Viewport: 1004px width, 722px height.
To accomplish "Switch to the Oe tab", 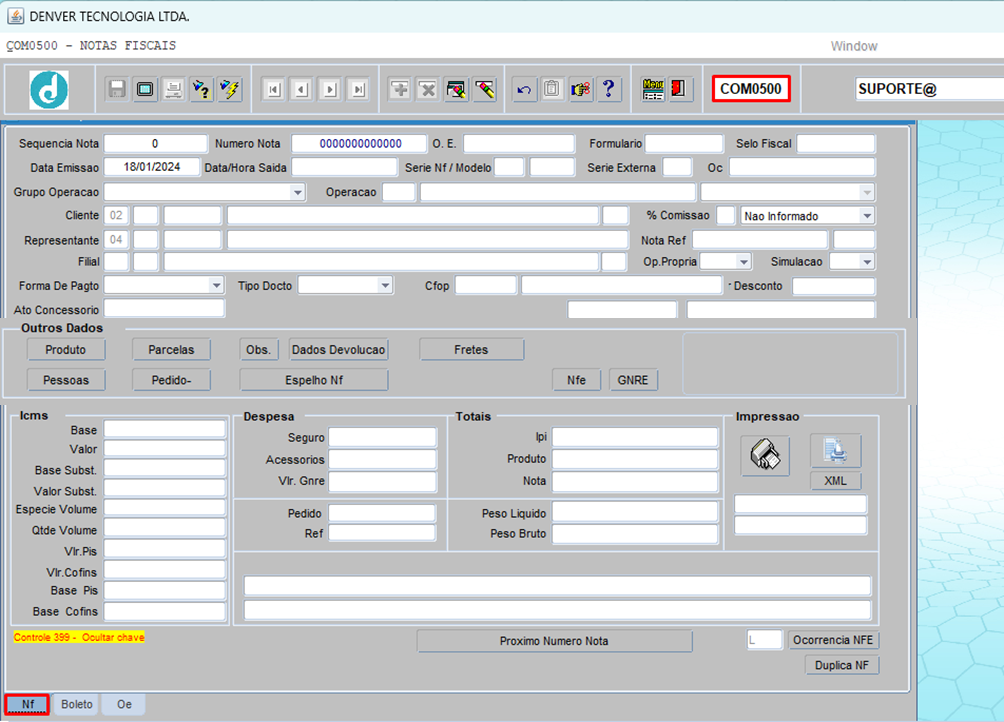I will coord(124,704).
